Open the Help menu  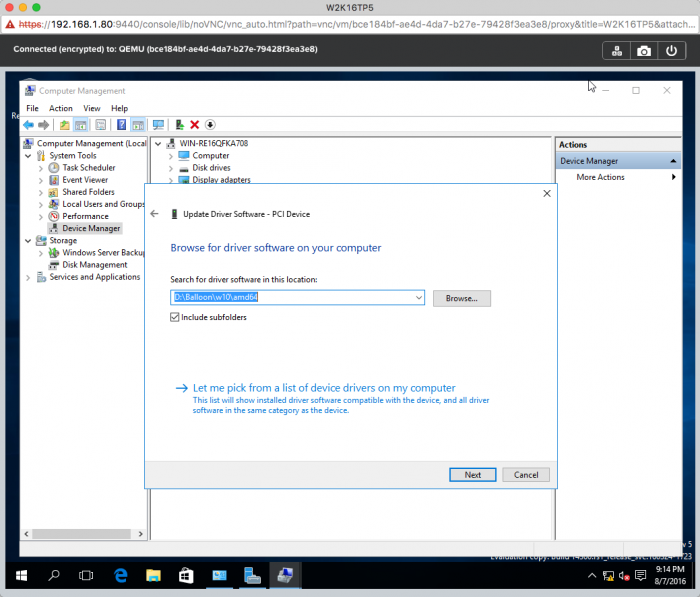(119, 108)
